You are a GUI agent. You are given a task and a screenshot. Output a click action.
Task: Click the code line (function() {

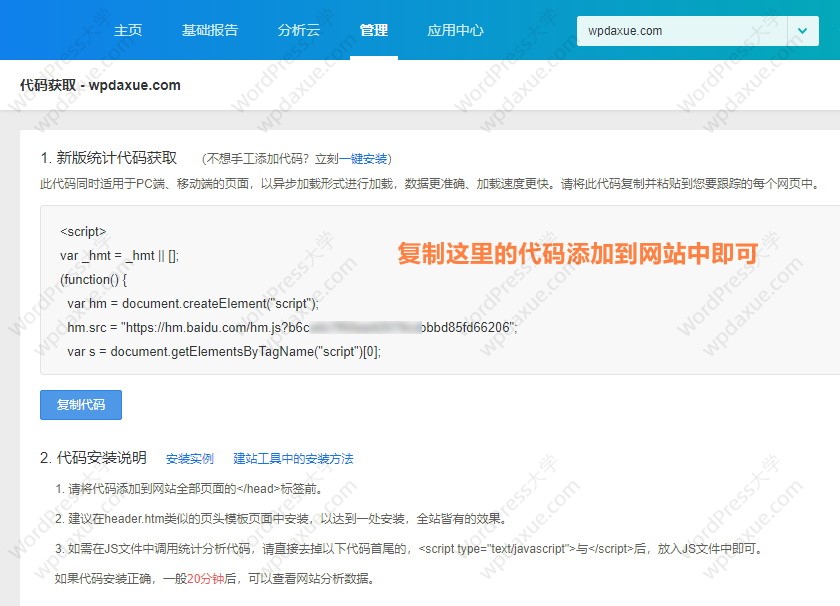[93, 279]
